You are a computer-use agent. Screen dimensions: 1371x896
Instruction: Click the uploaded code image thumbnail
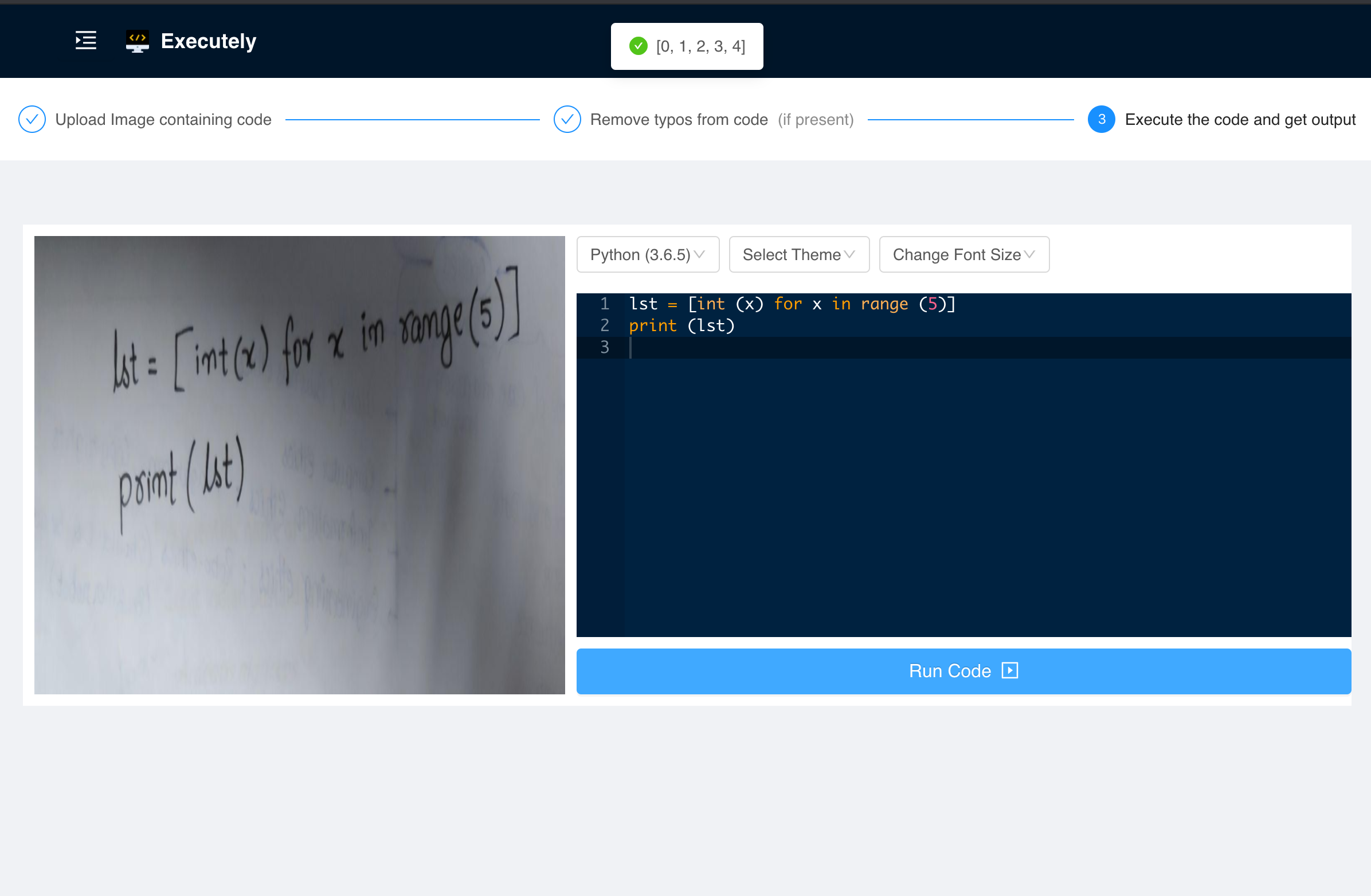[x=300, y=464]
